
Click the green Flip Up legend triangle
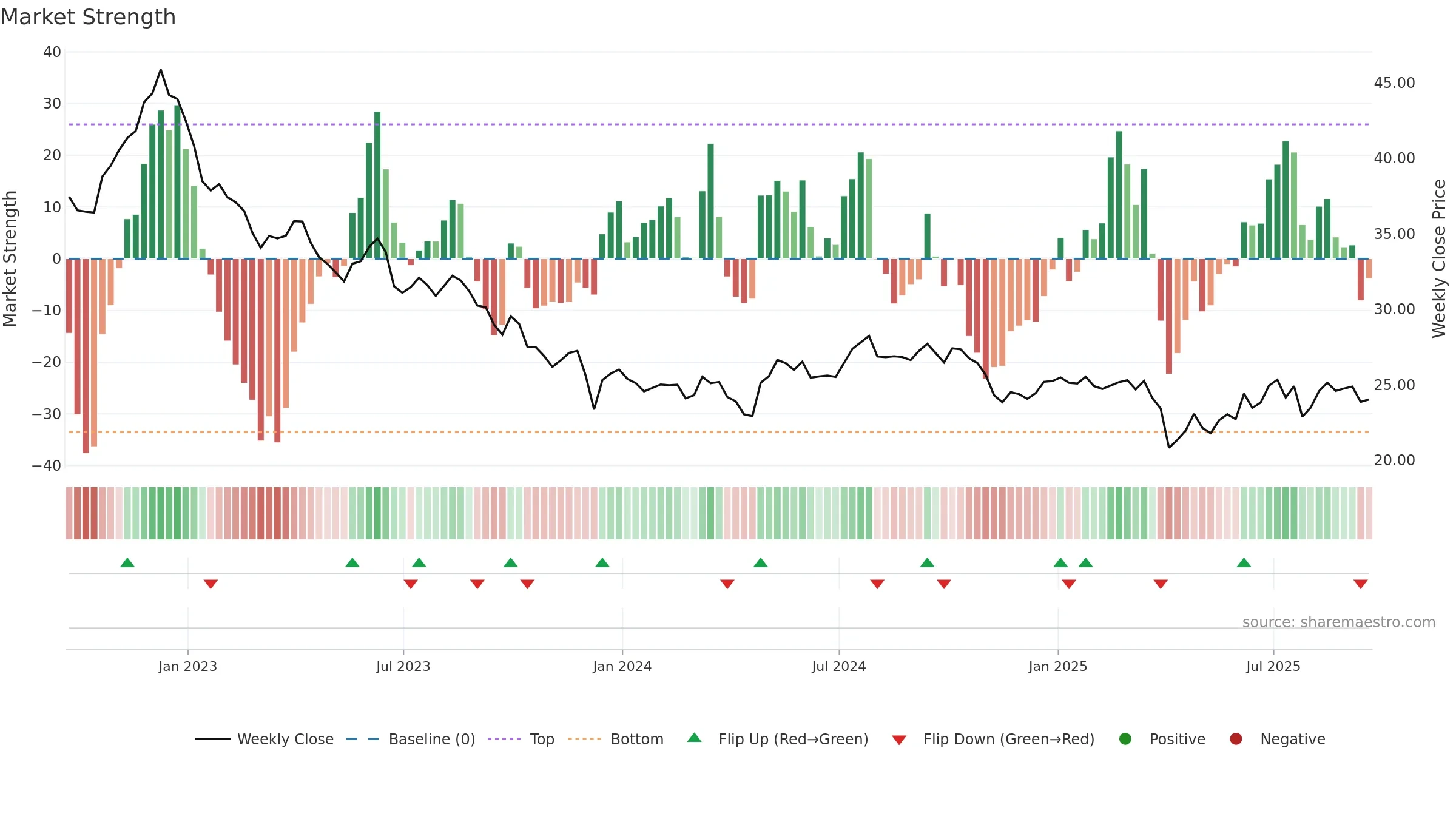tap(695, 738)
